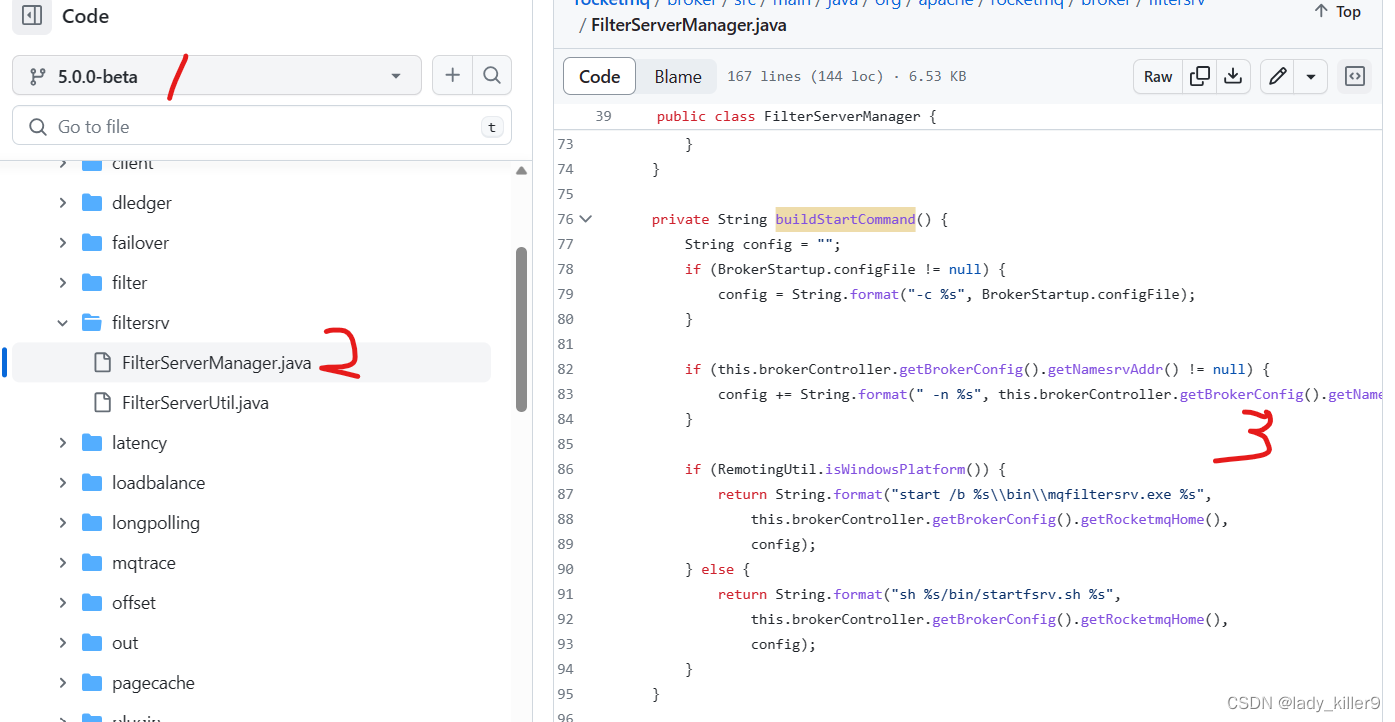Switch to the Blame tab
1395x722 pixels.
click(x=678, y=76)
